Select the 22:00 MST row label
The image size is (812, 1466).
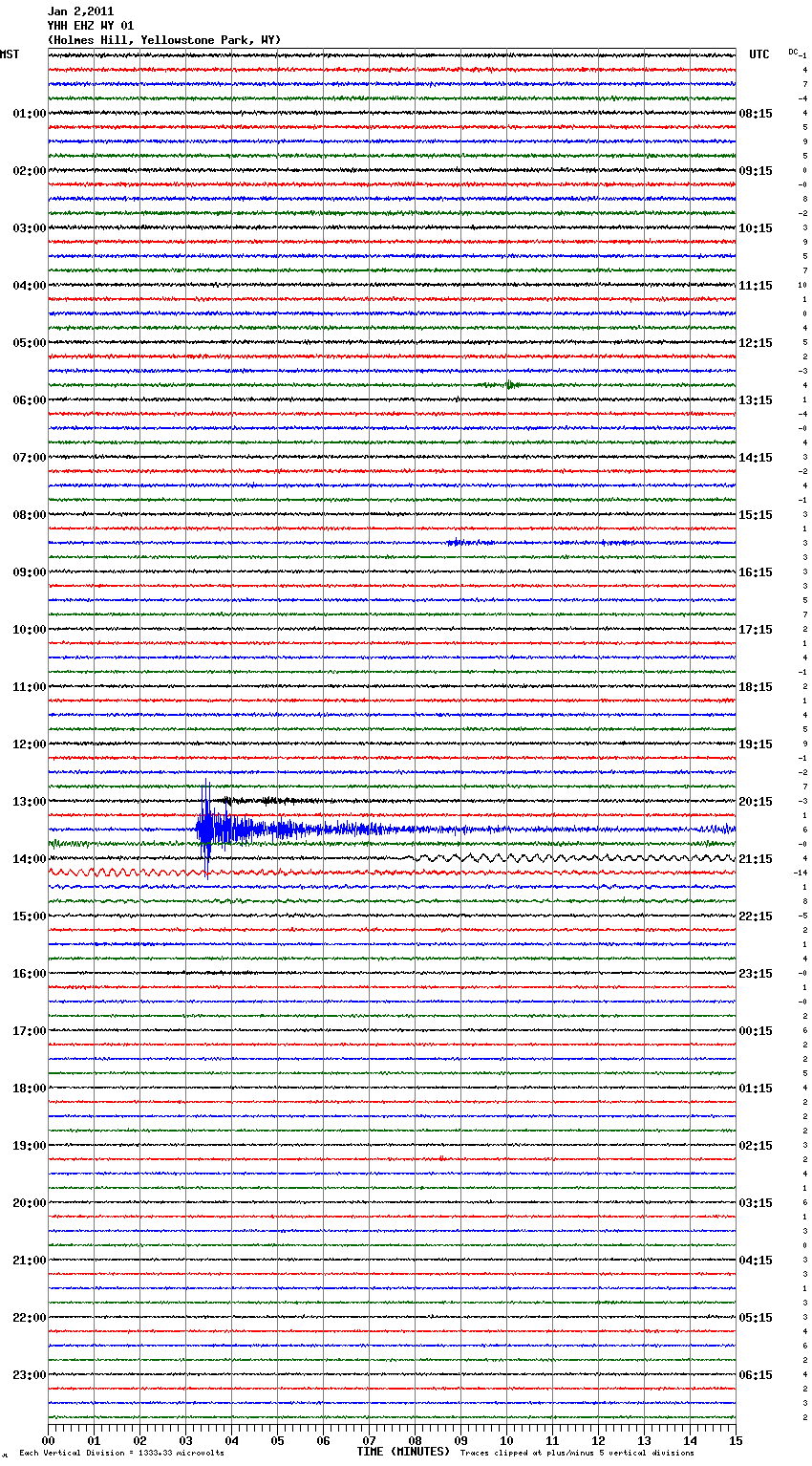30,1318
